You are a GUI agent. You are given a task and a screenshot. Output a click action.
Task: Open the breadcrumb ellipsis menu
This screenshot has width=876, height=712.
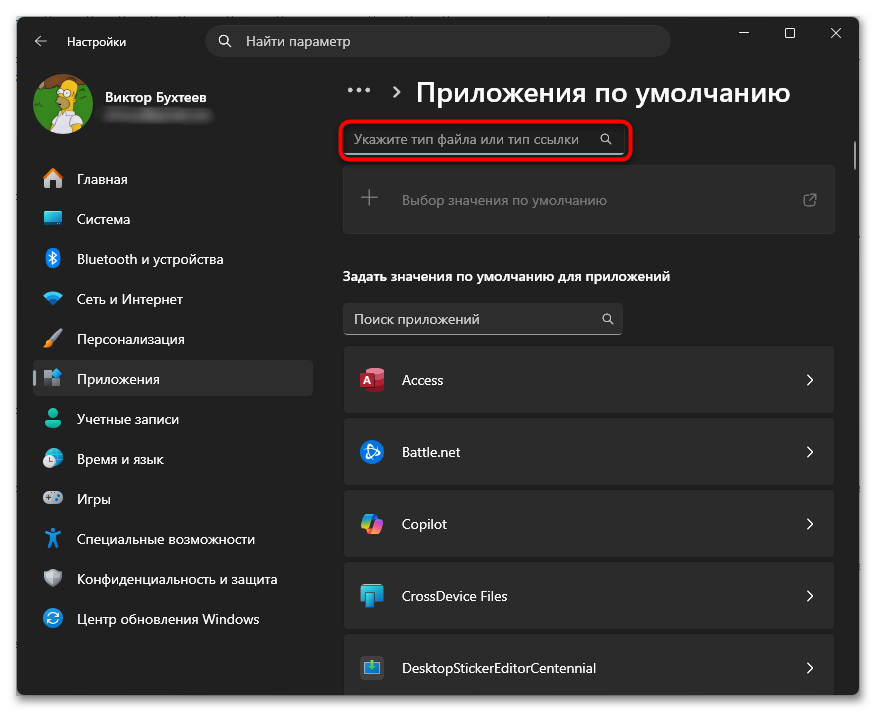pyautogui.click(x=358, y=89)
